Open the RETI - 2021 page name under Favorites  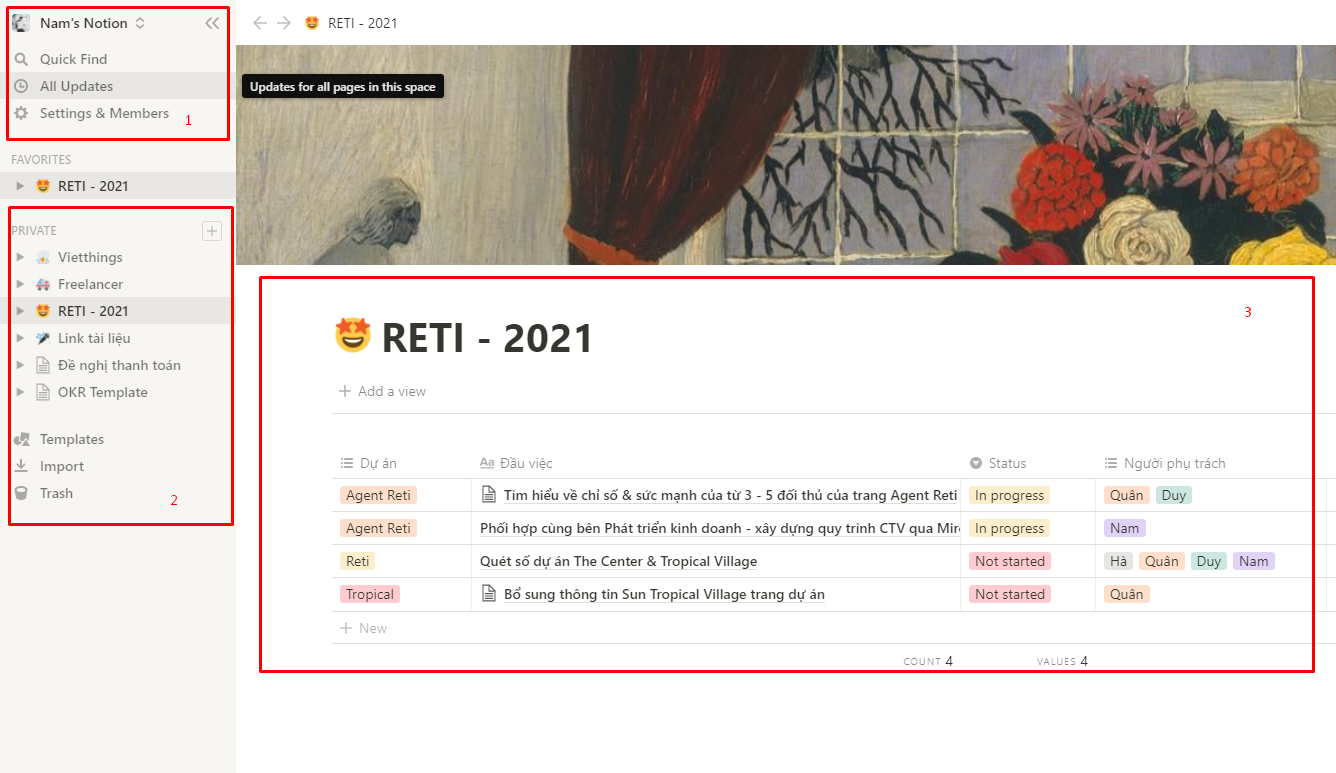93,186
